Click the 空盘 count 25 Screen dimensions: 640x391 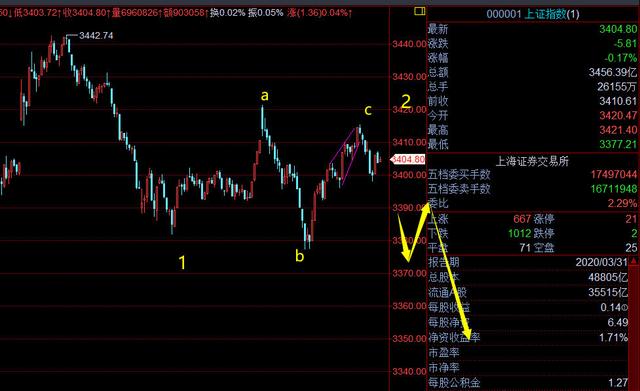coord(631,248)
